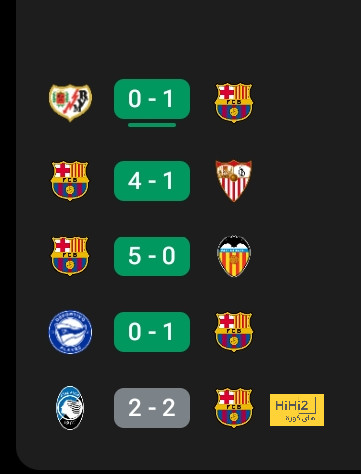Click the Atalanta club crest
The width and height of the screenshot is (361, 474).
click(70, 408)
